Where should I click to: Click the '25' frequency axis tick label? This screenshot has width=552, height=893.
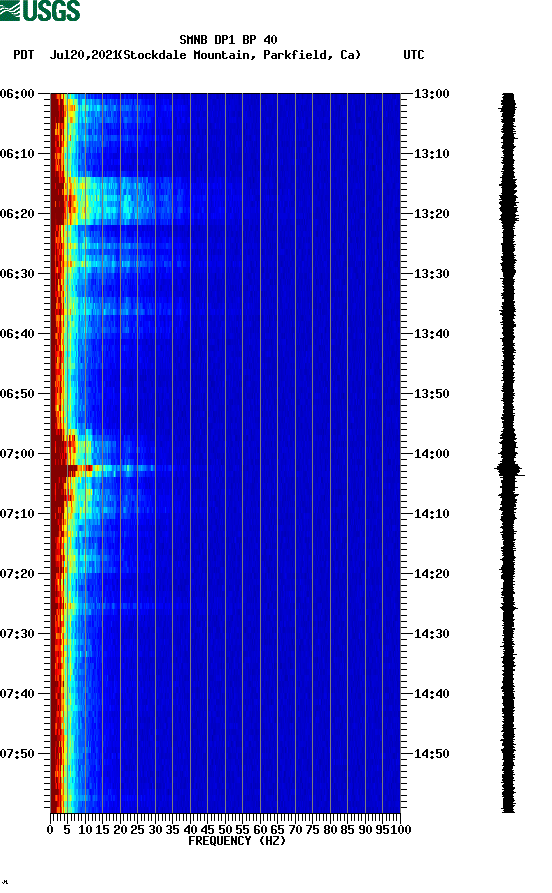tap(137, 830)
